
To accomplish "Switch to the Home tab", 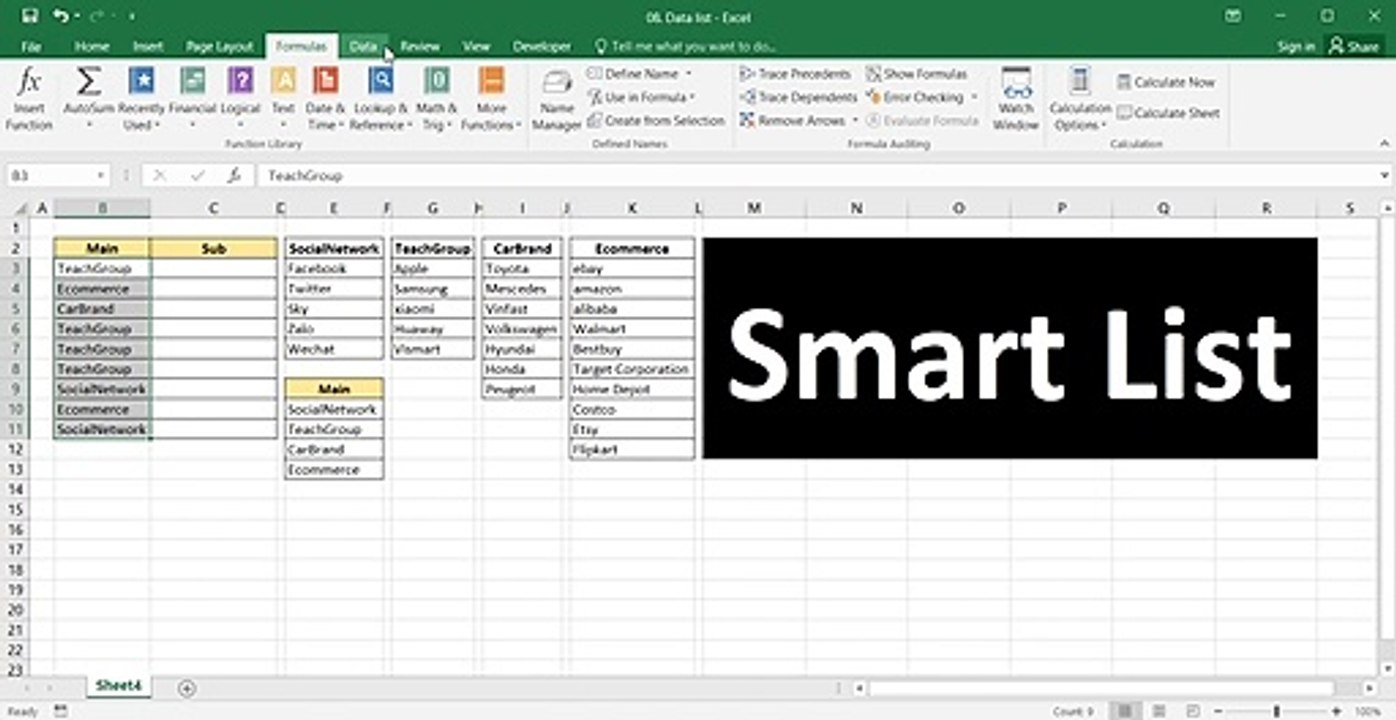I will (x=92, y=46).
